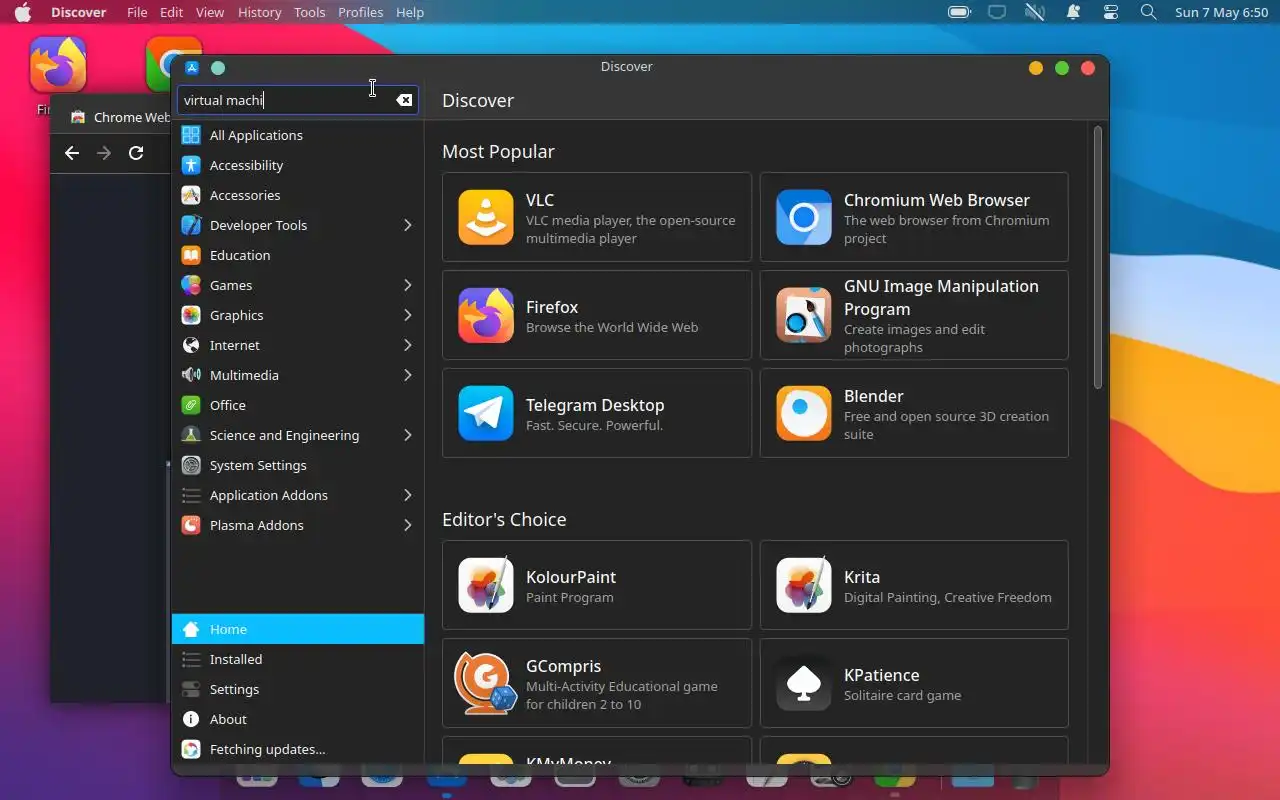Click the GNU Image Manipulation Program icon

point(804,315)
